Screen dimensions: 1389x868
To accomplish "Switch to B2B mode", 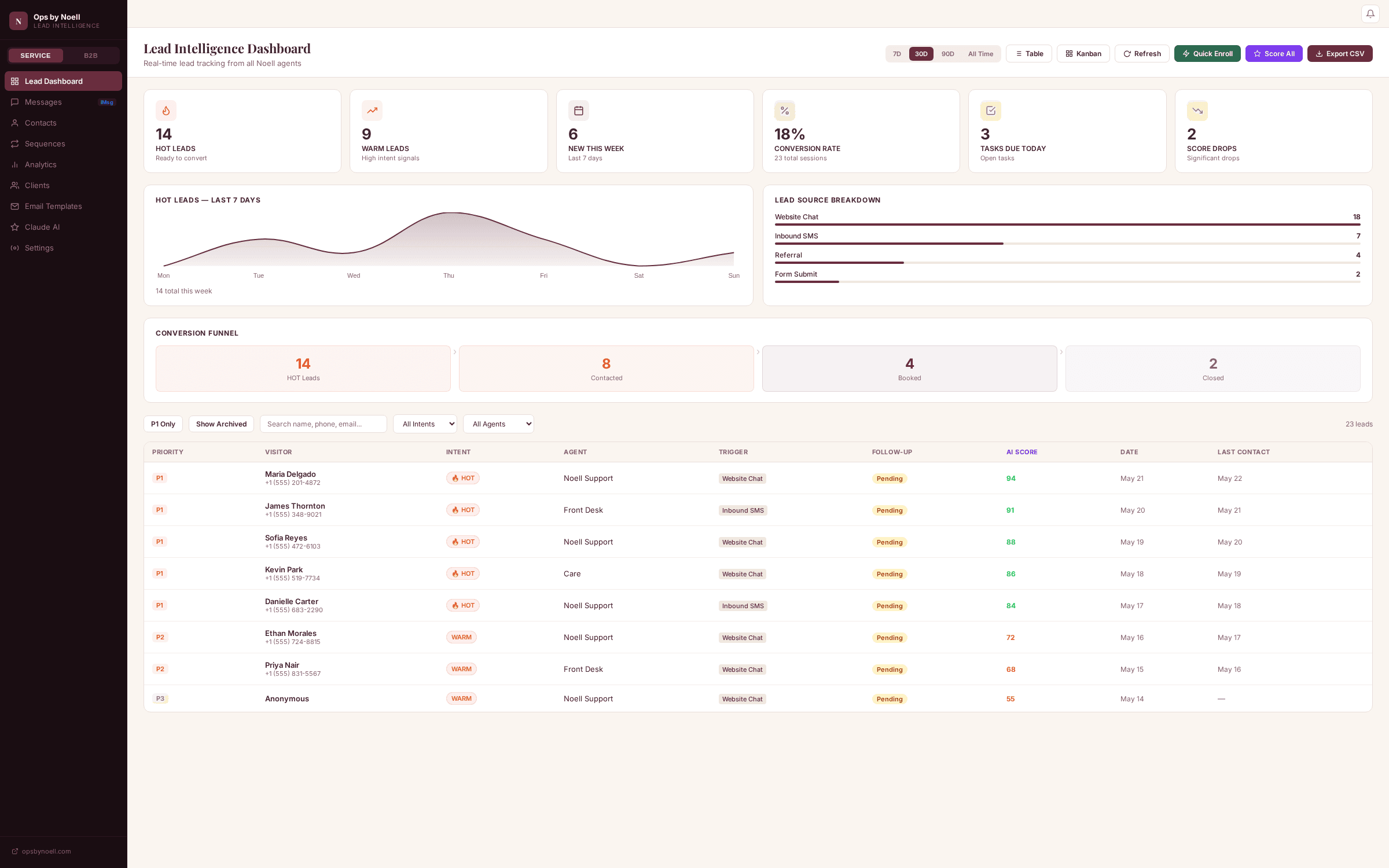I will [x=91, y=56].
